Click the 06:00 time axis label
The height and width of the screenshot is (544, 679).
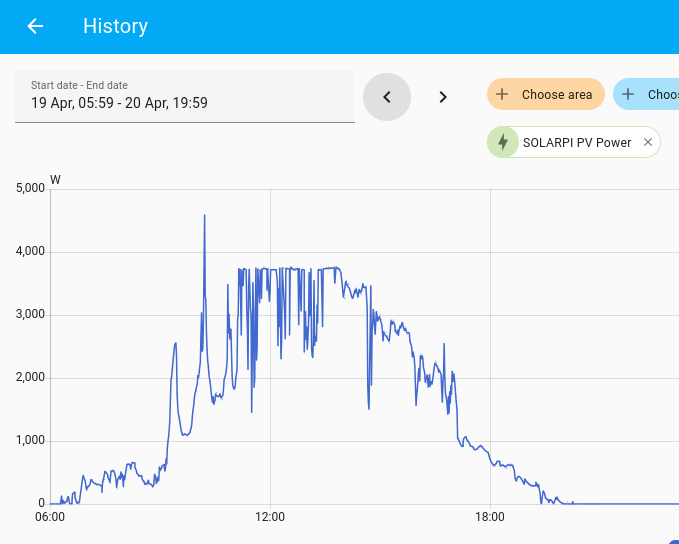tap(50, 517)
